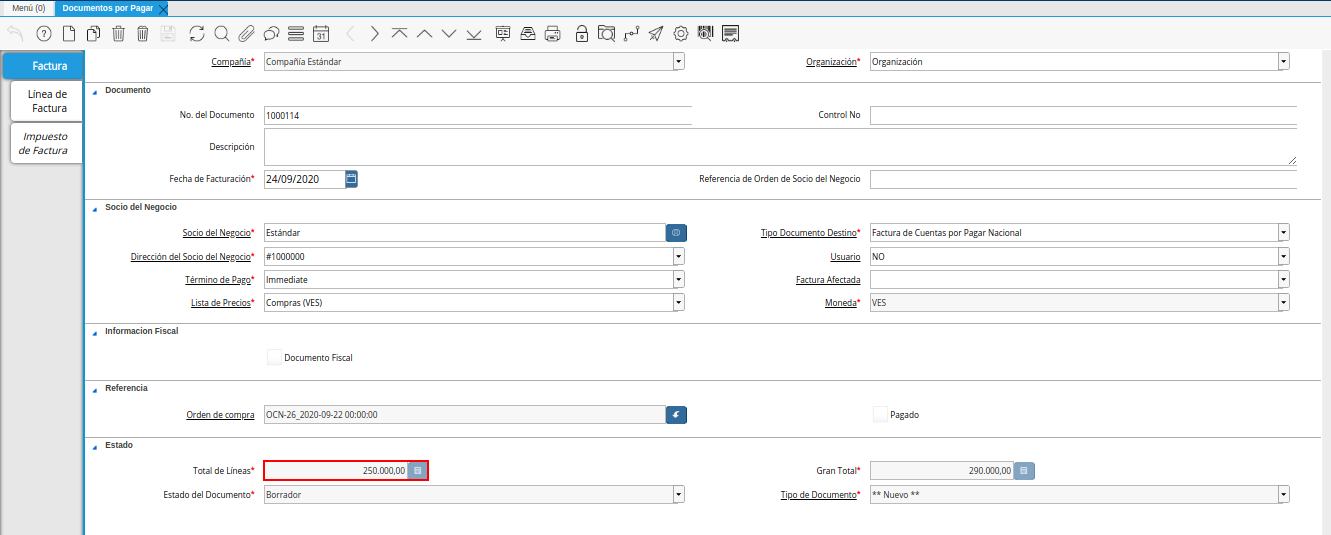Open the gear process settings icon
Viewport: 1331px width, 535px height.
[681, 34]
